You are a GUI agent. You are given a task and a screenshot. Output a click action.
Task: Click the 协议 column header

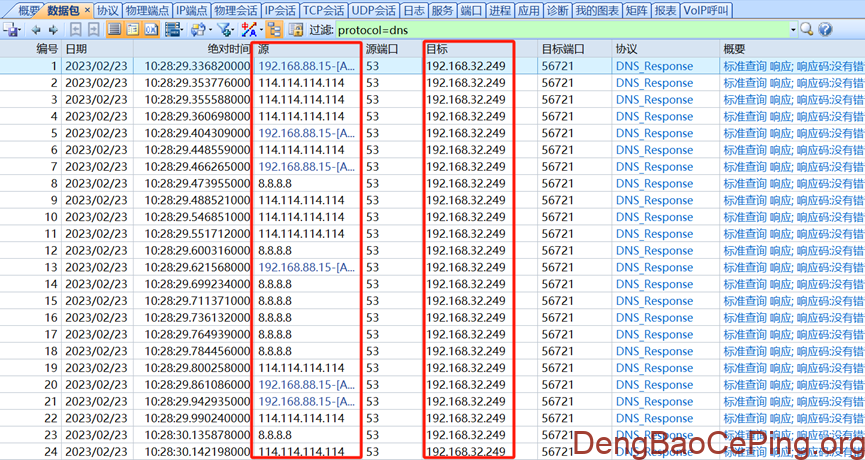[627, 48]
